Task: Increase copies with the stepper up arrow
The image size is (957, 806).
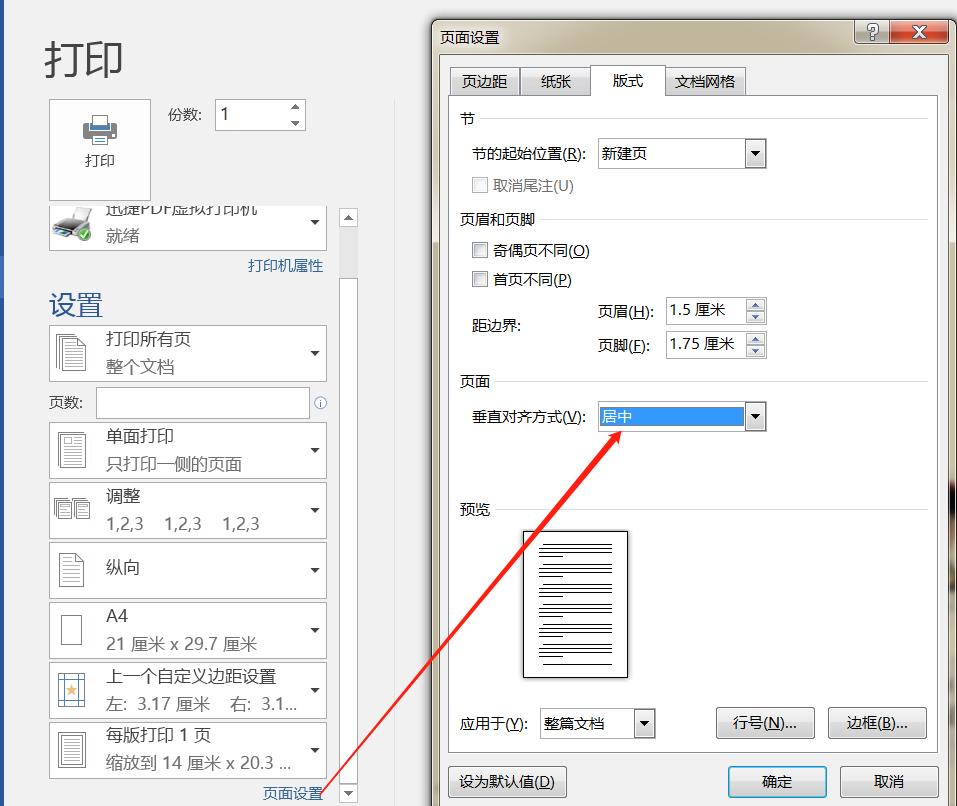Action: [294, 107]
